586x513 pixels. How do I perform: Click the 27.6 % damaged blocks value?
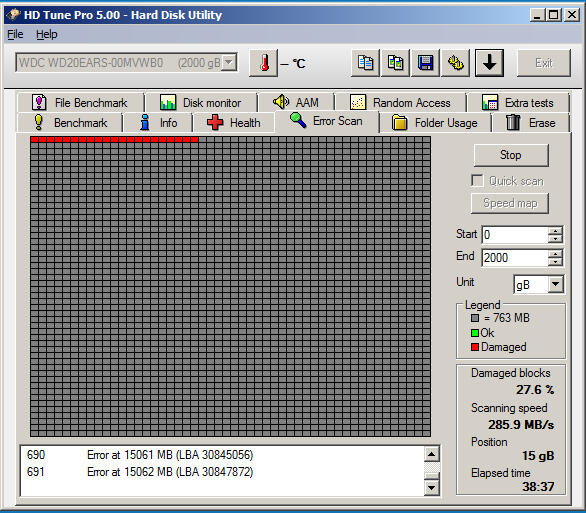(535, 390)
